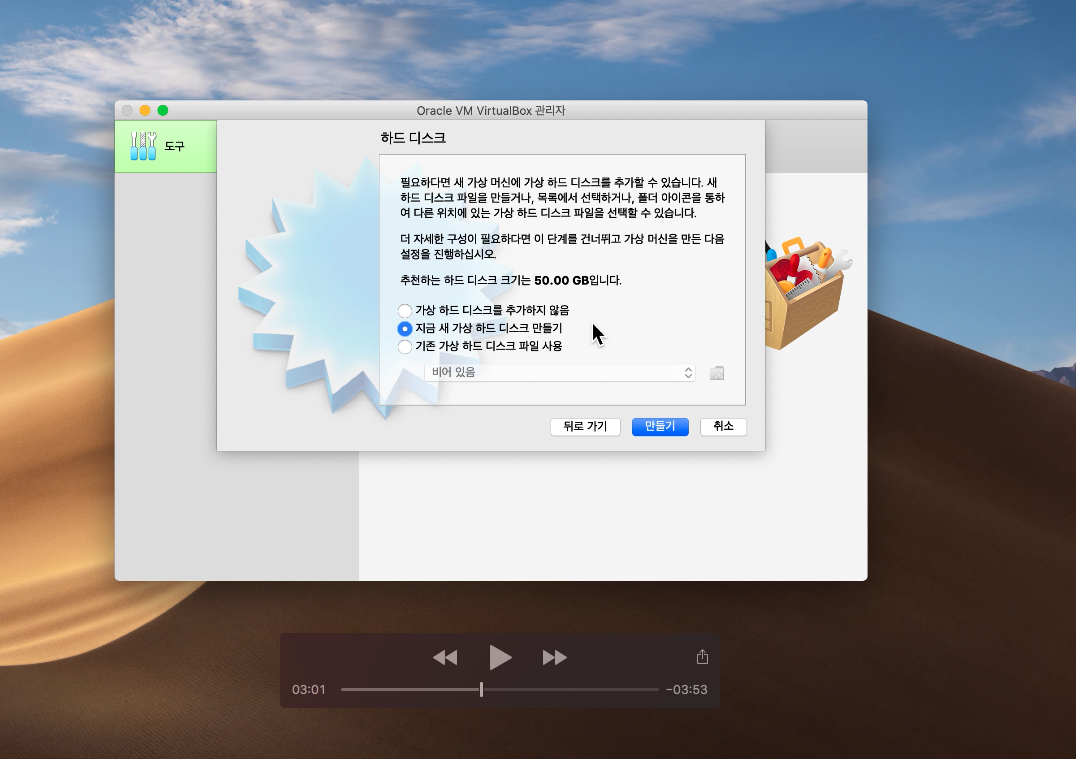The height and width of the screenshot is (759, 1076).
Task: Click the folder icon to browse disk files
Action: click(716, 373)
